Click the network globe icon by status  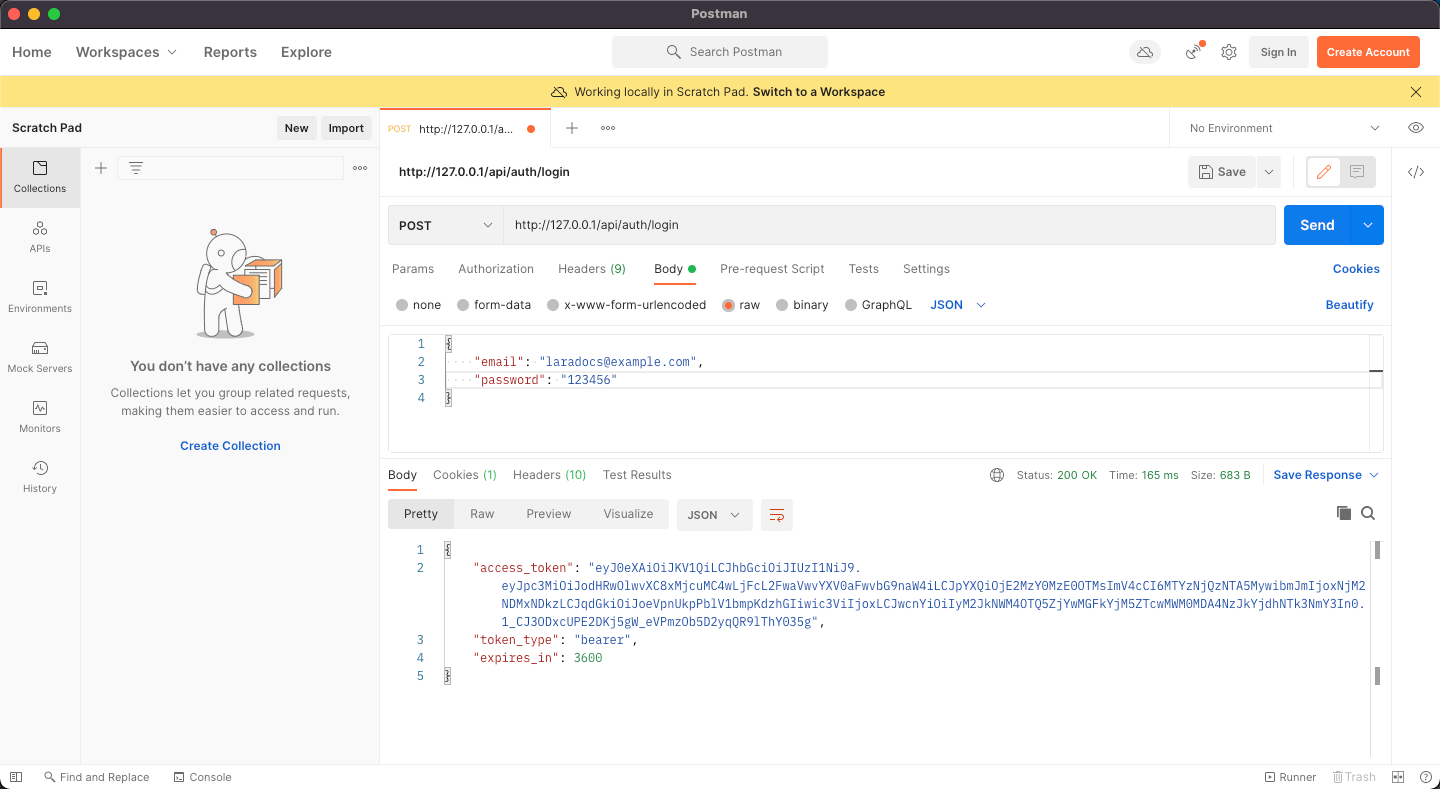[x=997, y=475]
